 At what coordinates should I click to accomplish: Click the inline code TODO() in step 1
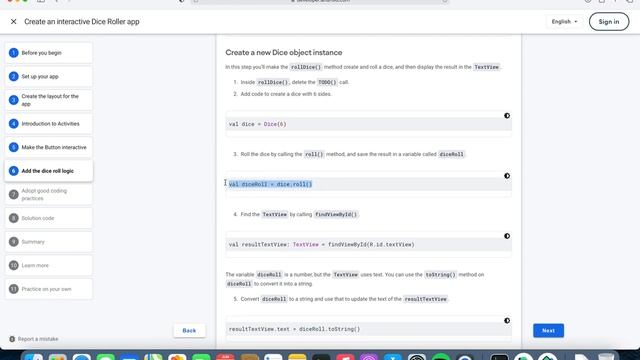point(327,82)
